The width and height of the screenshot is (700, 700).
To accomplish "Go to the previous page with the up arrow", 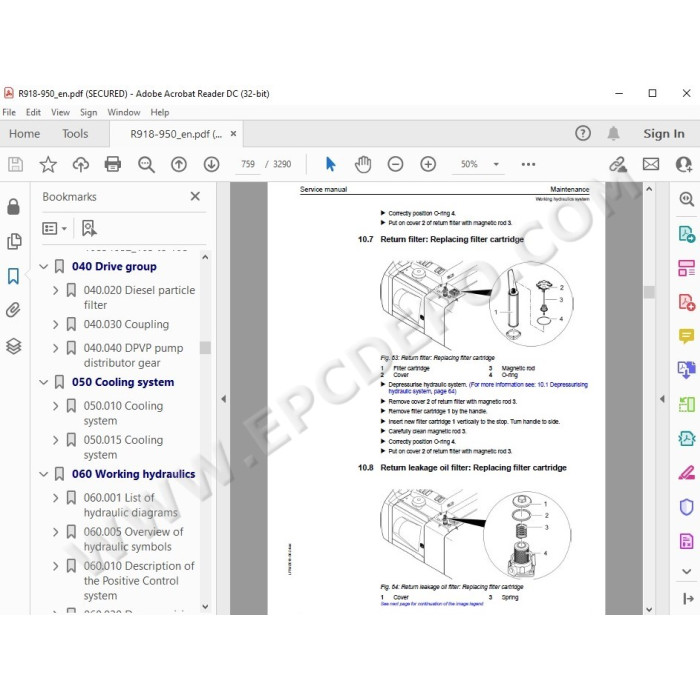I will (179, 164).
